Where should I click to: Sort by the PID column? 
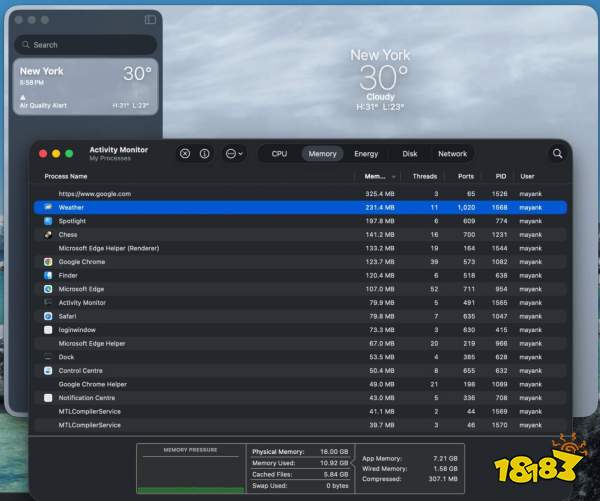click(501, 176)
